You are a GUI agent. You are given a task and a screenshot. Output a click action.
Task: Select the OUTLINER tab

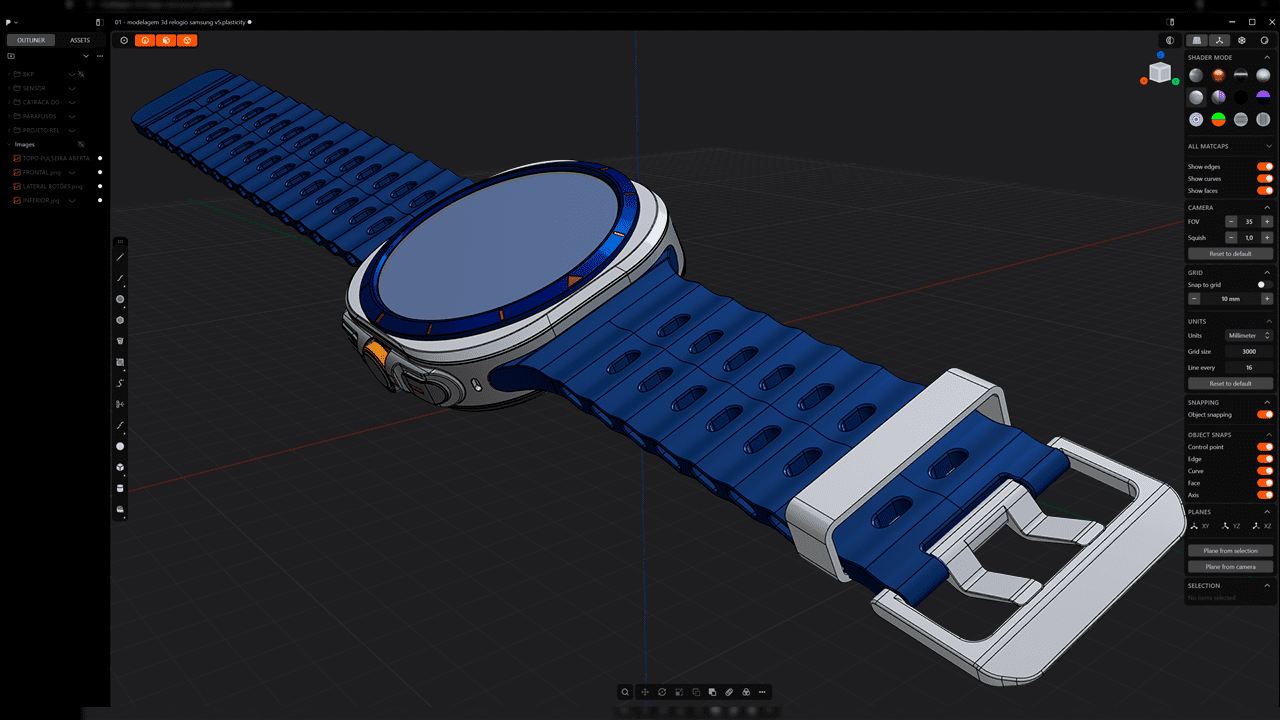click(x=31, y=40)
